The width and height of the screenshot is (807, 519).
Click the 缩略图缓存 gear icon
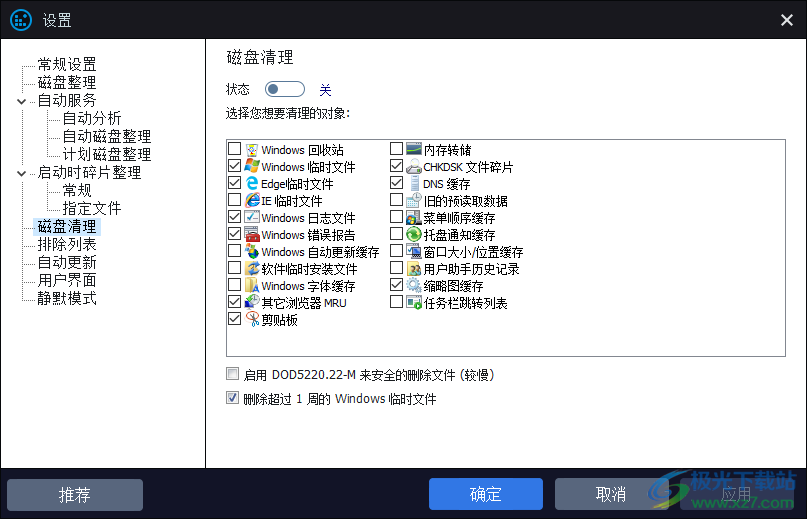pyautogui.click(x=414, y=285)
